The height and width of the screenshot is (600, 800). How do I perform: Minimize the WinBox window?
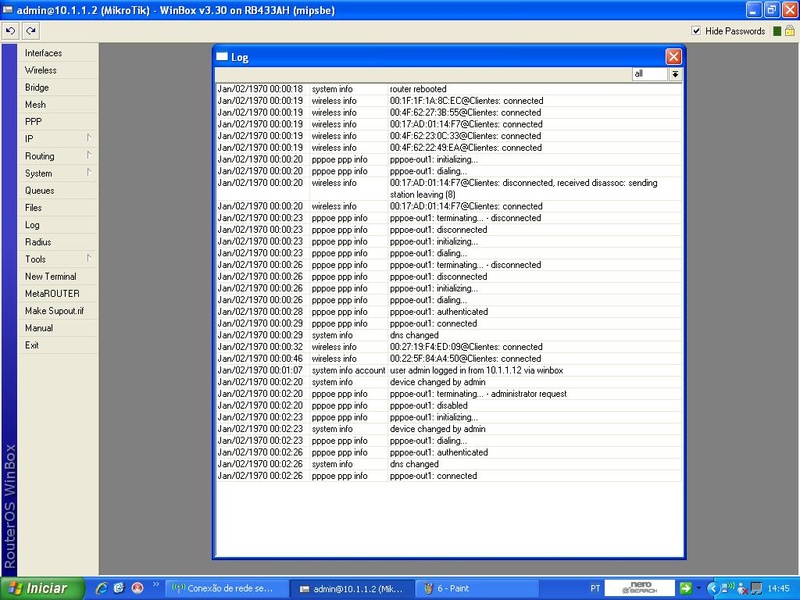(754, 10)
